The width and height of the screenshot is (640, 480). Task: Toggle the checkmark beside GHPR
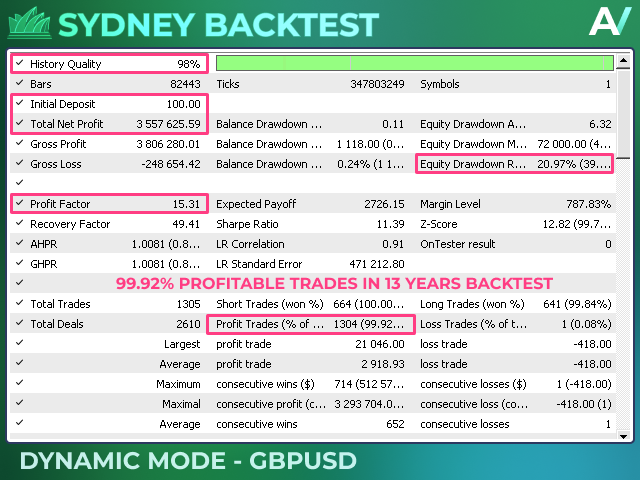(x=19, y=263)
